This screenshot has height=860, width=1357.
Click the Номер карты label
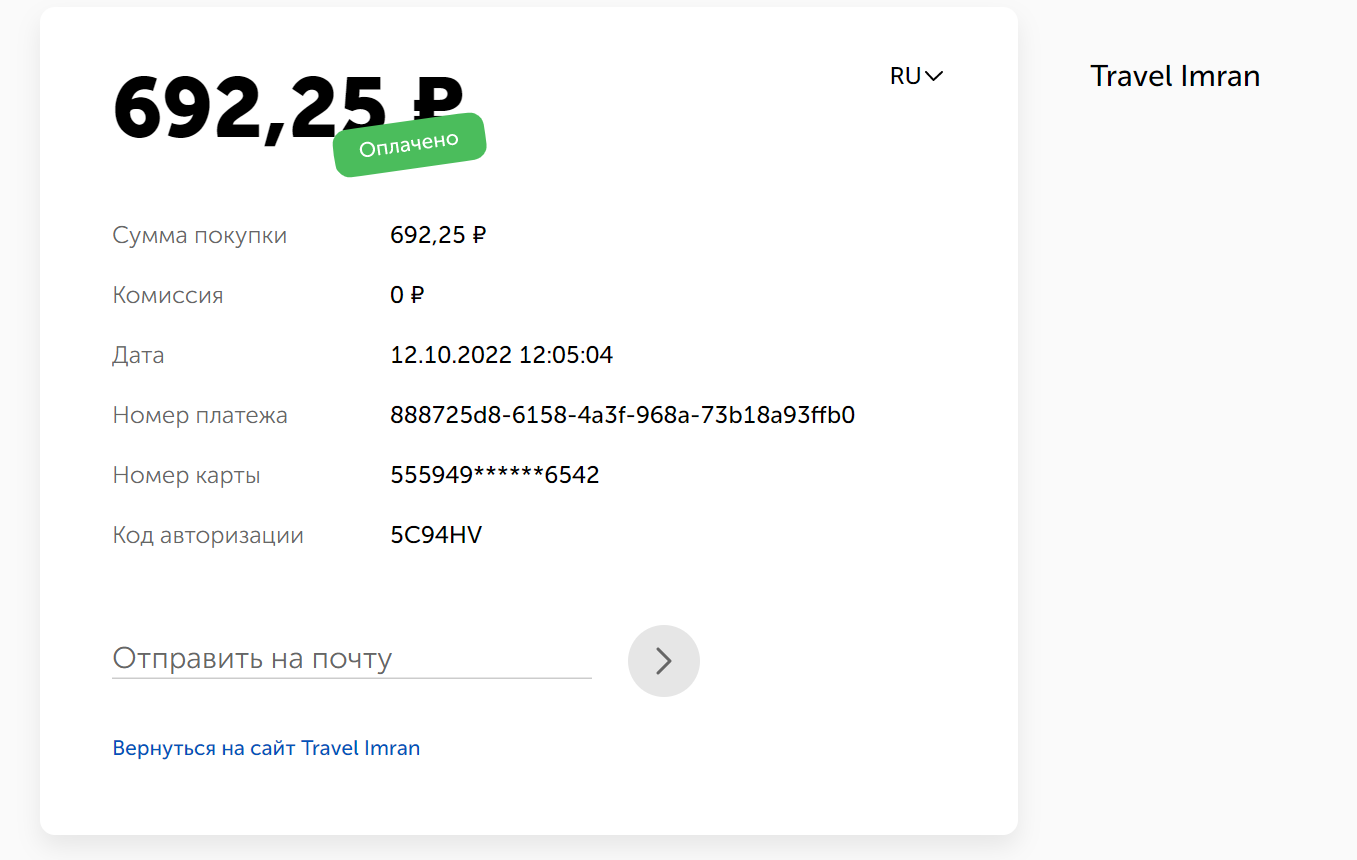pos(186,475)
